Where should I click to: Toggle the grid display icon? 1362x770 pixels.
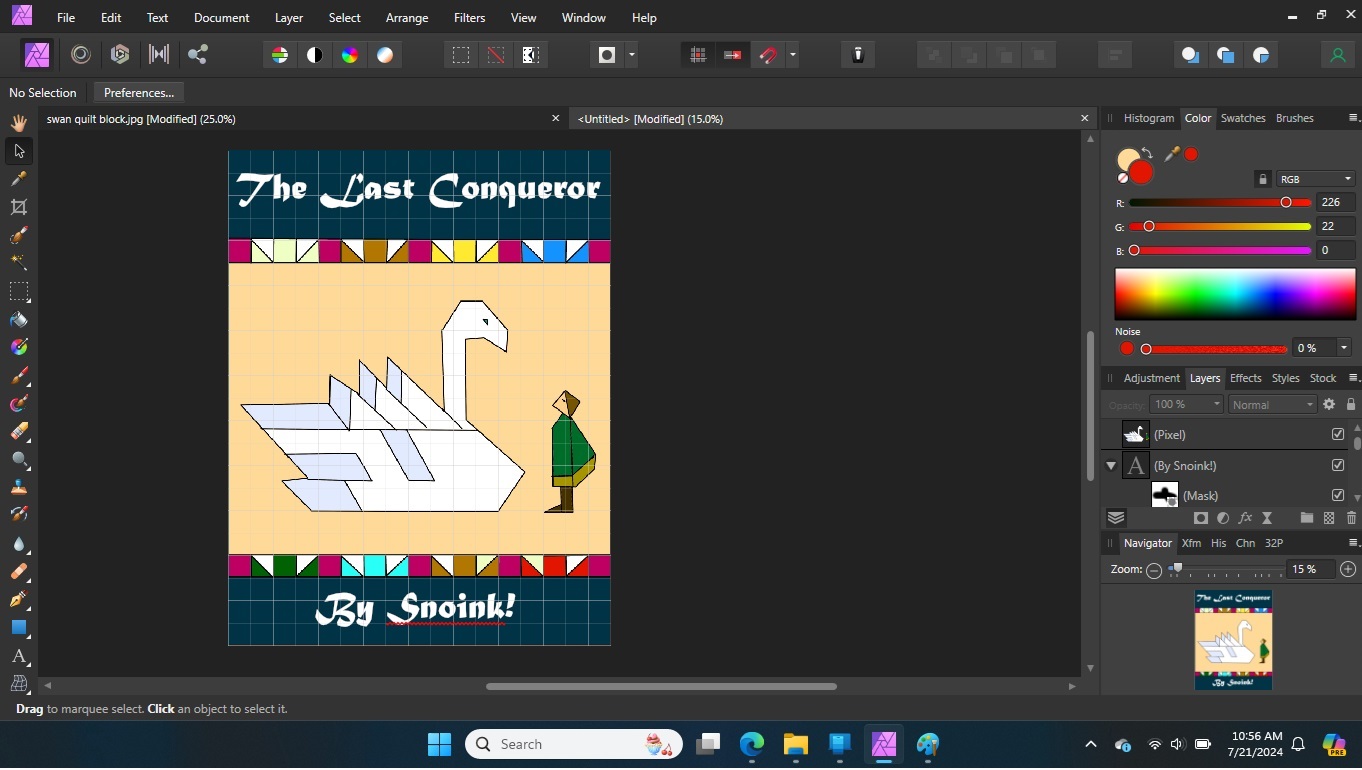click(x=698, y=55)
